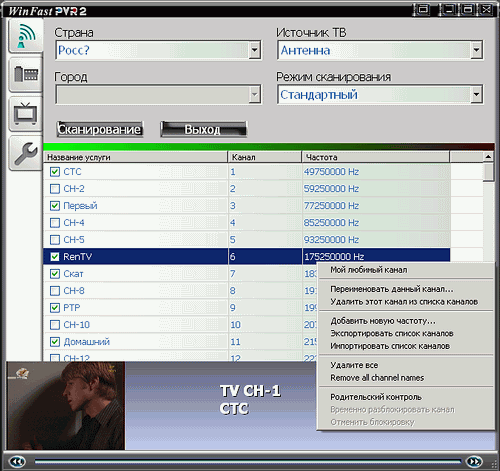The image size is (500, 471).
Task: Uncheck the Первый channel checkbox
Action: [x=55, y=206]
